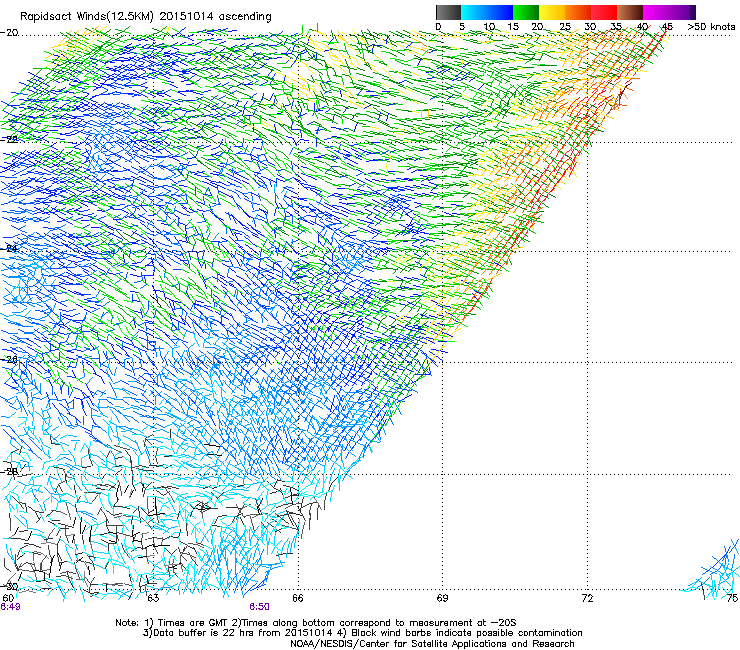Click the legend value '15'
The width and height of the screenshot is (740, 650).
click(513, 26)
